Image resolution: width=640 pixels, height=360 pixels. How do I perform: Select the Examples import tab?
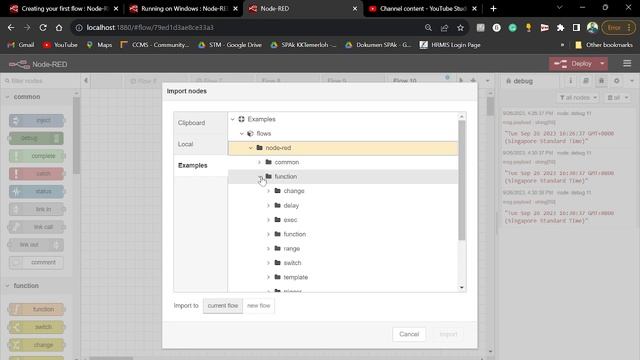pyautogui.click(x=200, y=165)
